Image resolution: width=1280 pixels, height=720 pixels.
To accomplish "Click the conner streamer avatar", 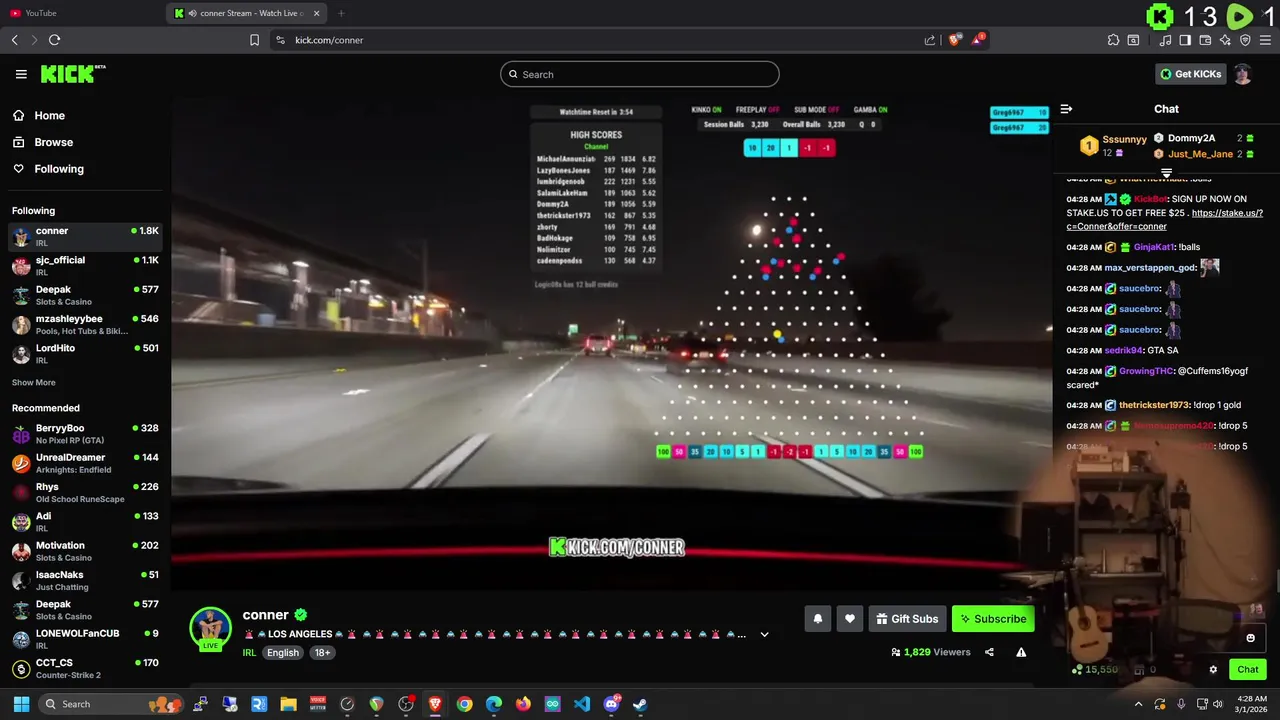I will click(210, 628).
